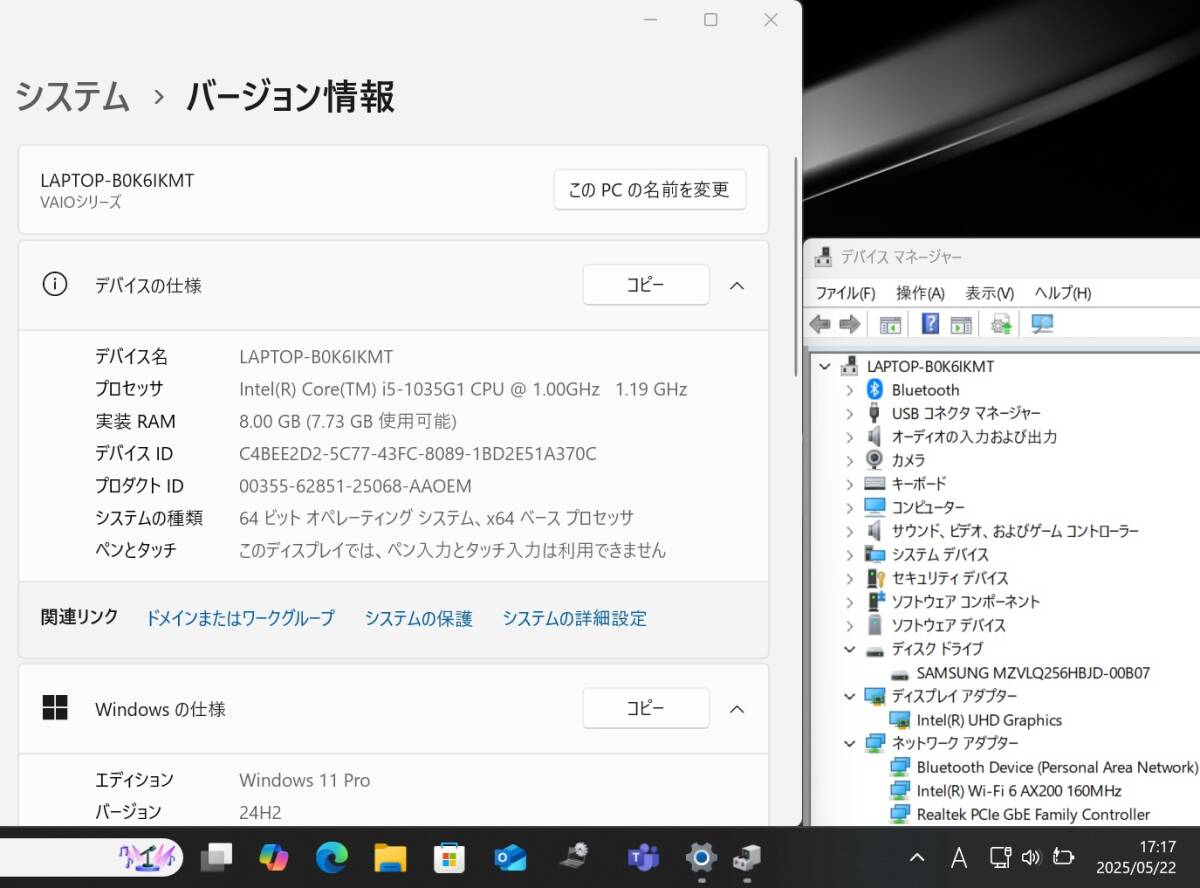
Task: Collapse the LAPTOP-B0K6IKMT root tree node
Action: click(825, 366)
